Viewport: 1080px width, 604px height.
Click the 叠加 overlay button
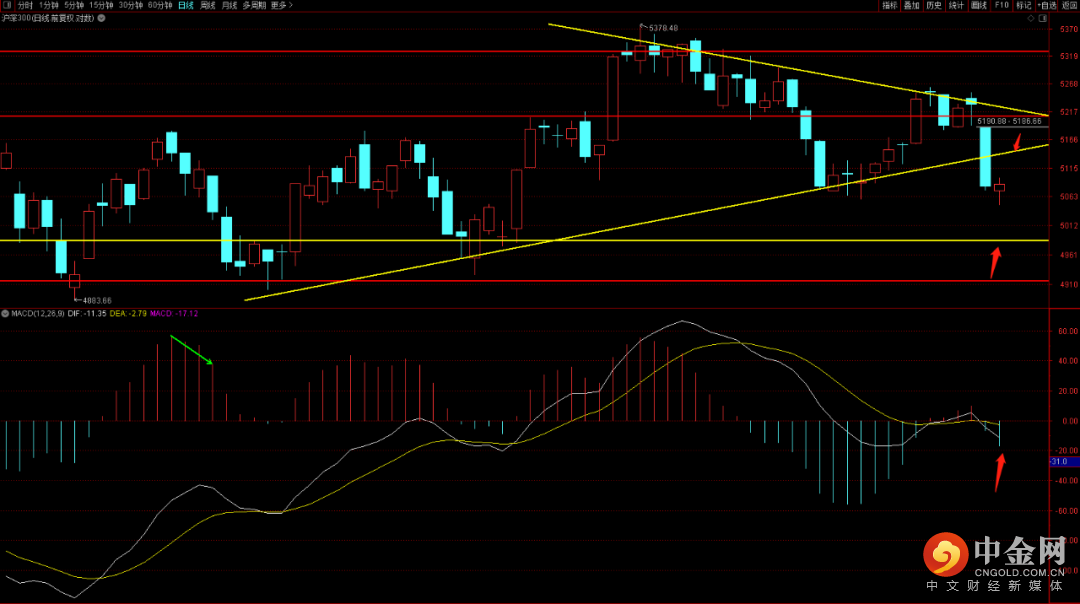(912, 5)
